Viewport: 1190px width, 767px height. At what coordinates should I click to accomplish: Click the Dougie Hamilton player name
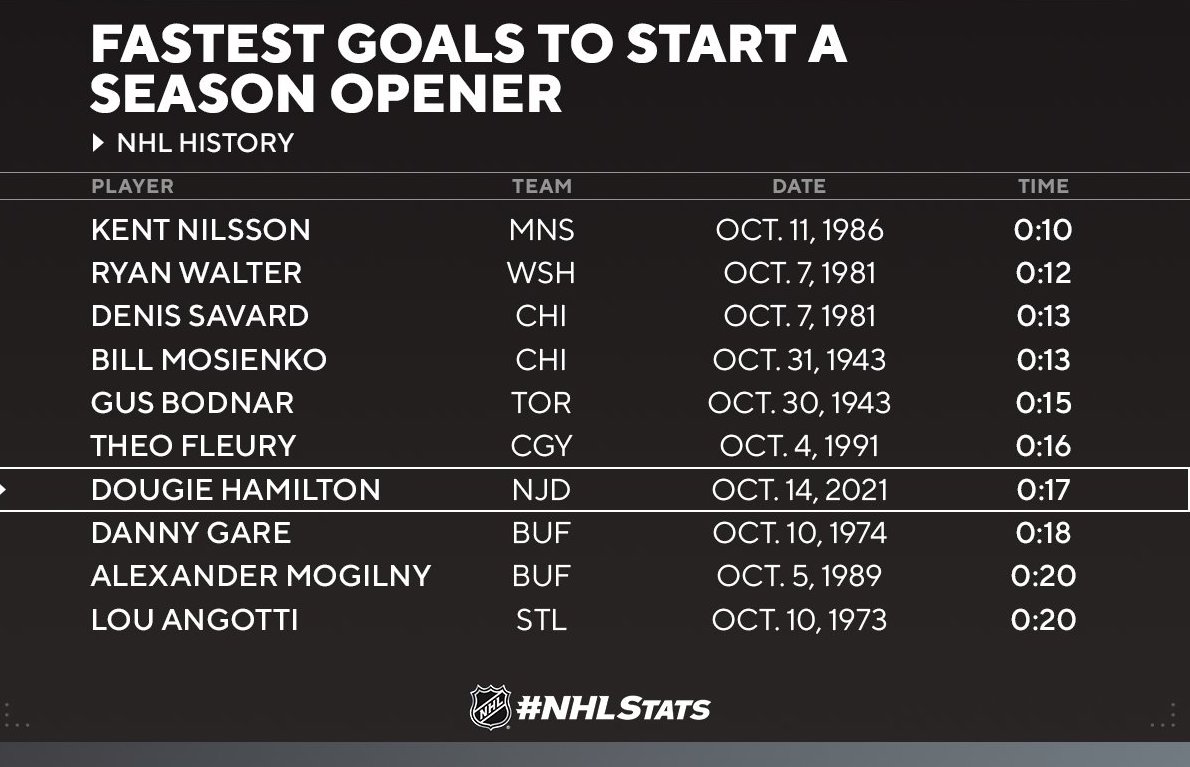tap(235, 490)
